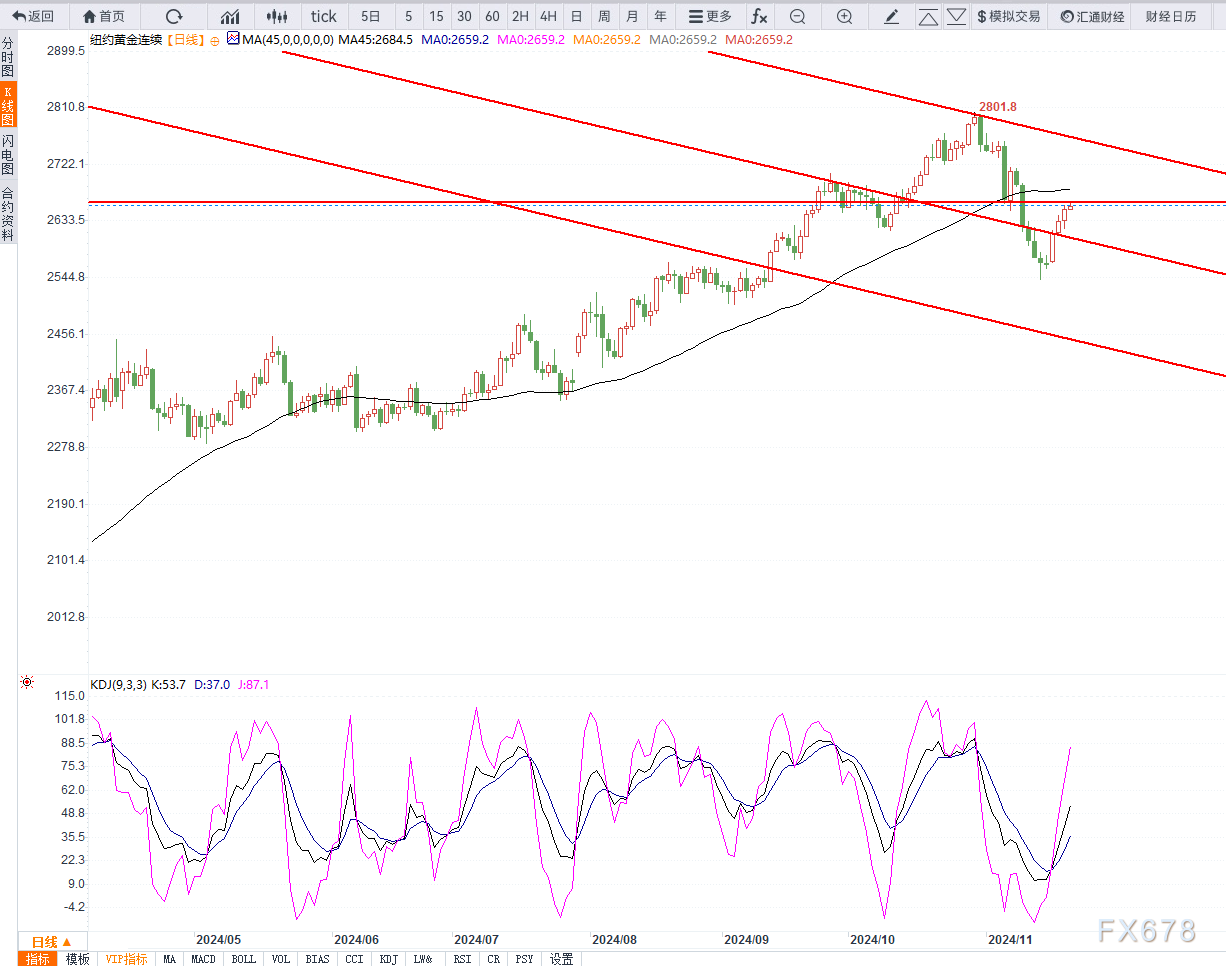Select the candlestick chart type icon
This screenshot has height=966, width=1226.
pos(277,16)
